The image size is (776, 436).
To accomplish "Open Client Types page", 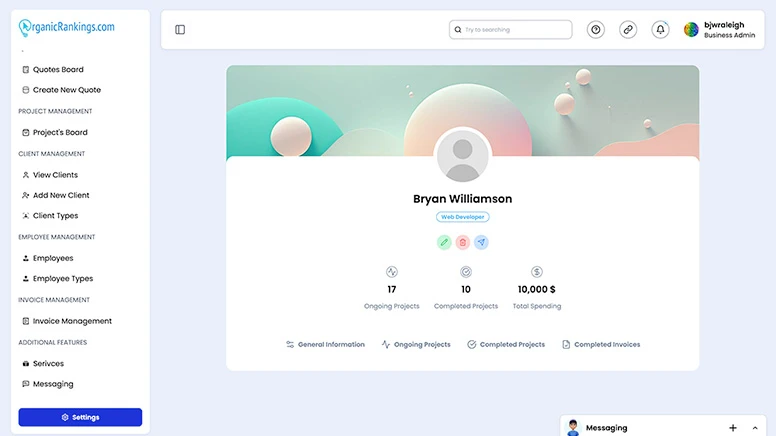I will [50, 216].
